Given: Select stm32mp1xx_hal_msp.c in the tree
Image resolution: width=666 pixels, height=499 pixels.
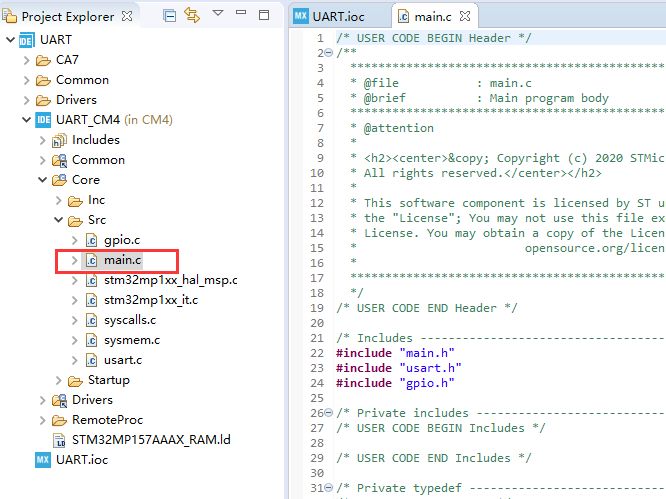Looking at the screenshot, I should pos(171,280).
